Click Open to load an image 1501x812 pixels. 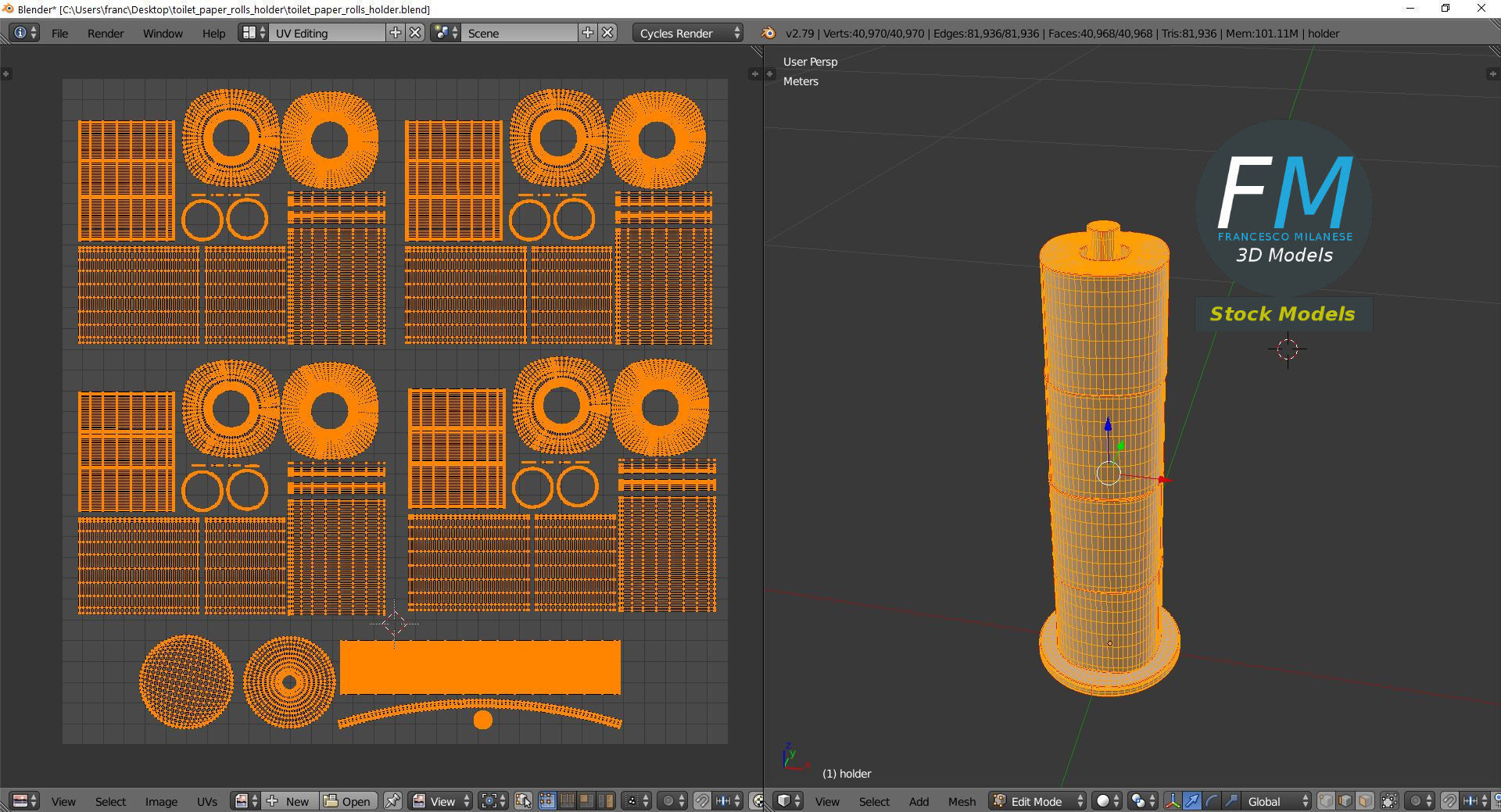[x=348, y=801]
